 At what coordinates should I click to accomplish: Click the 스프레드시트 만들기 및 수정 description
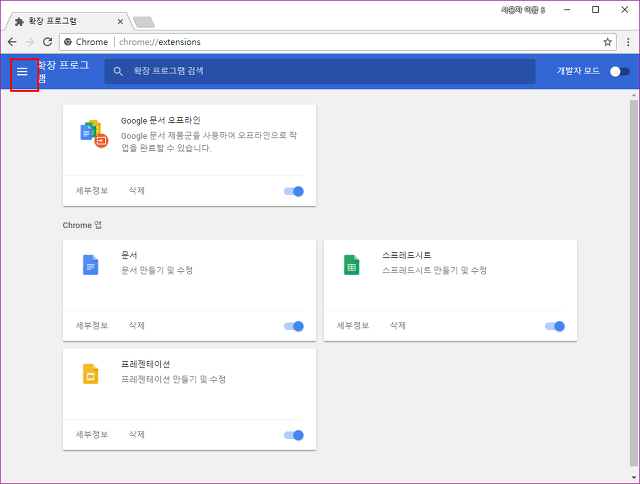tap(434, 270)
